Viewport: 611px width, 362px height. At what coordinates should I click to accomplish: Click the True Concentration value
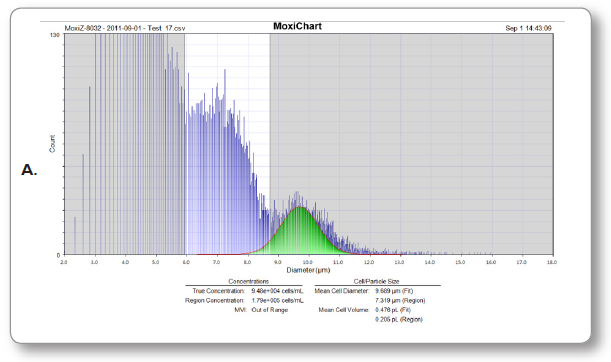(277, 291)
